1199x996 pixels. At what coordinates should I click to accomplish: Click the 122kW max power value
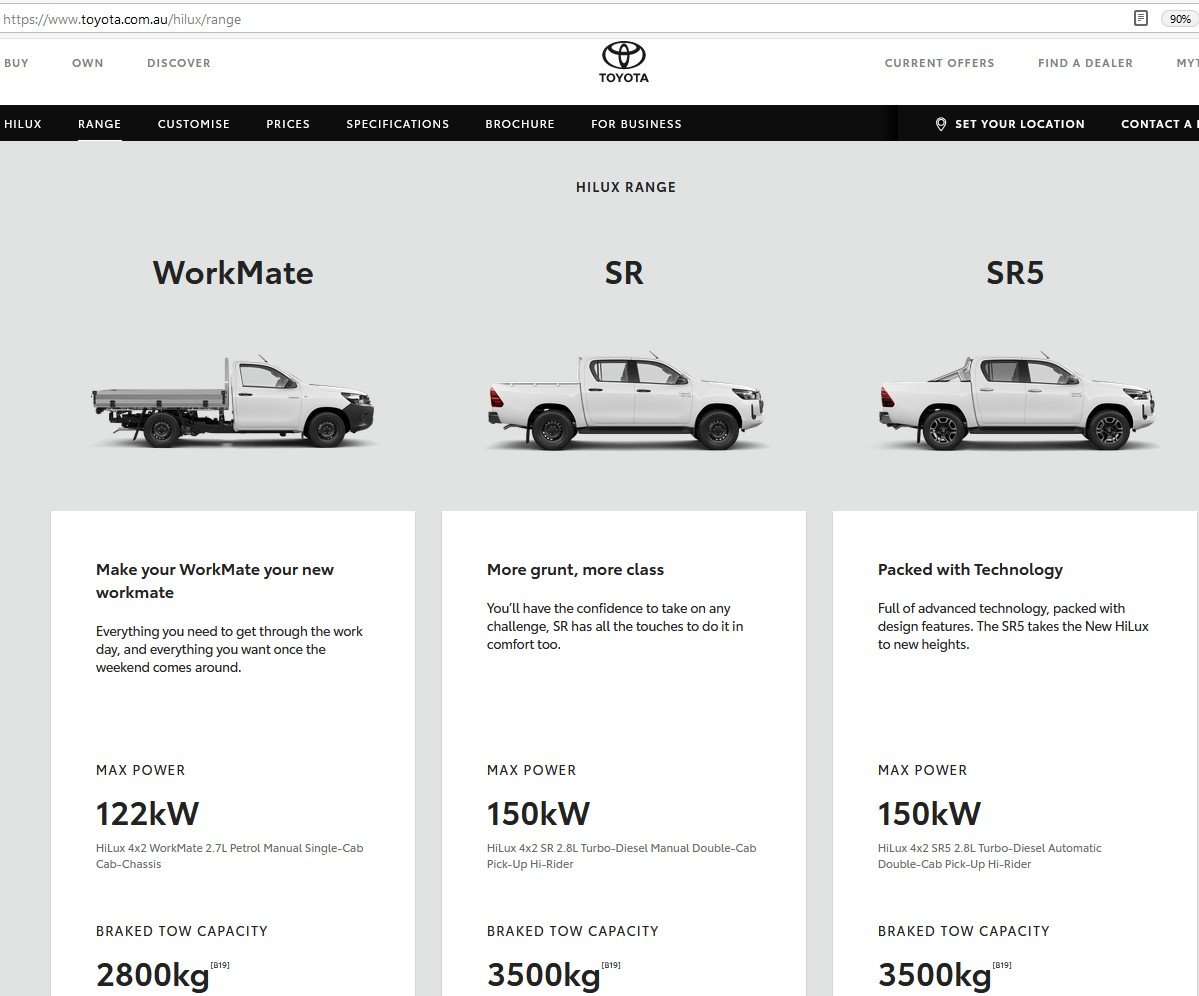(148, 814)
